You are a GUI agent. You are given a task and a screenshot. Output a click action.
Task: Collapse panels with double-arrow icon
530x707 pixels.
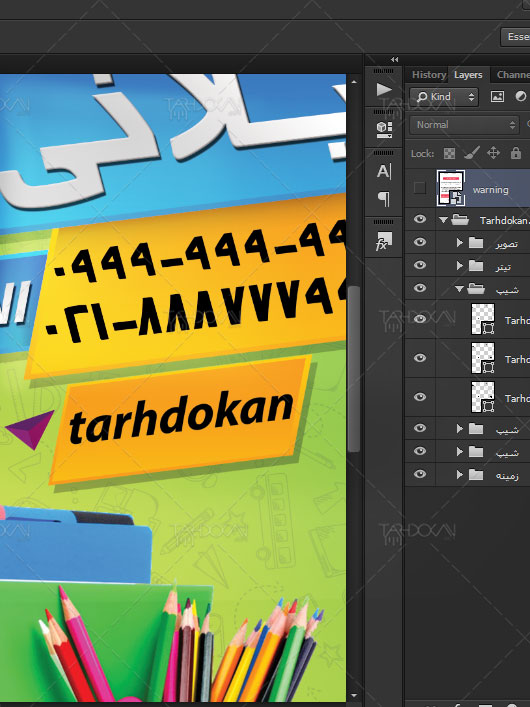(395, 60)
